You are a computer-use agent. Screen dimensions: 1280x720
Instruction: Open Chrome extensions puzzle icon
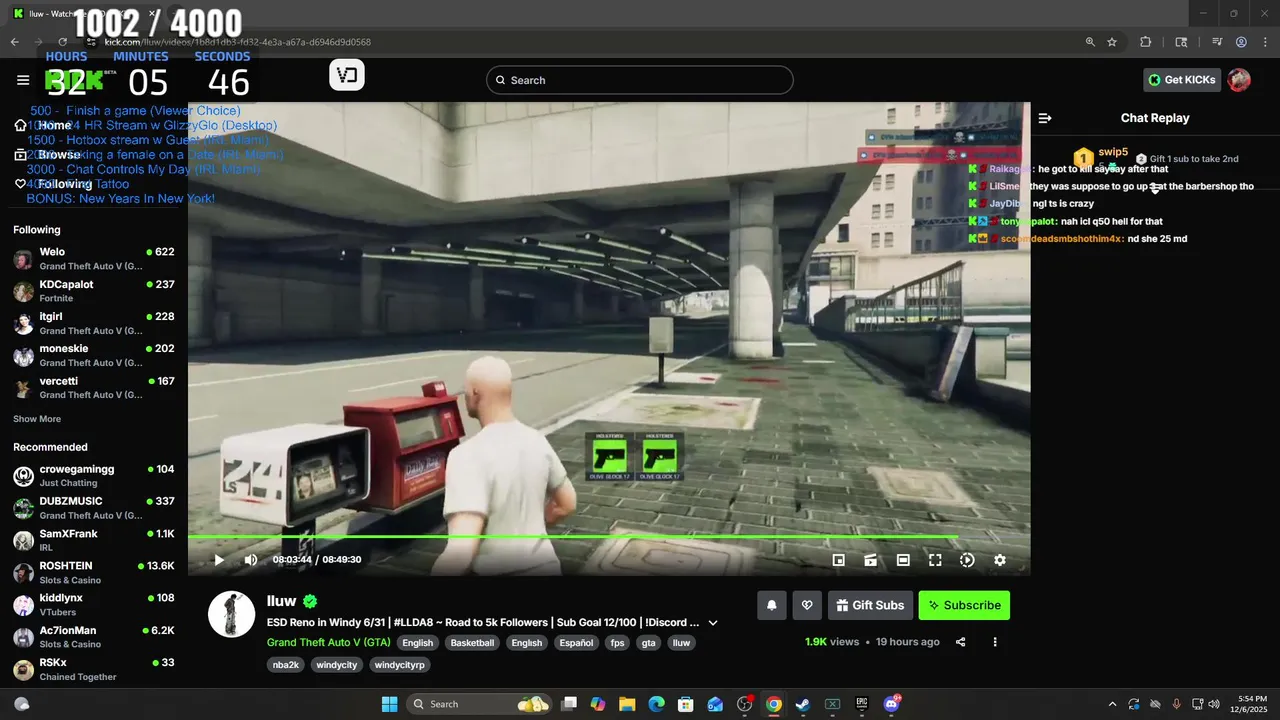[1146, 42]
